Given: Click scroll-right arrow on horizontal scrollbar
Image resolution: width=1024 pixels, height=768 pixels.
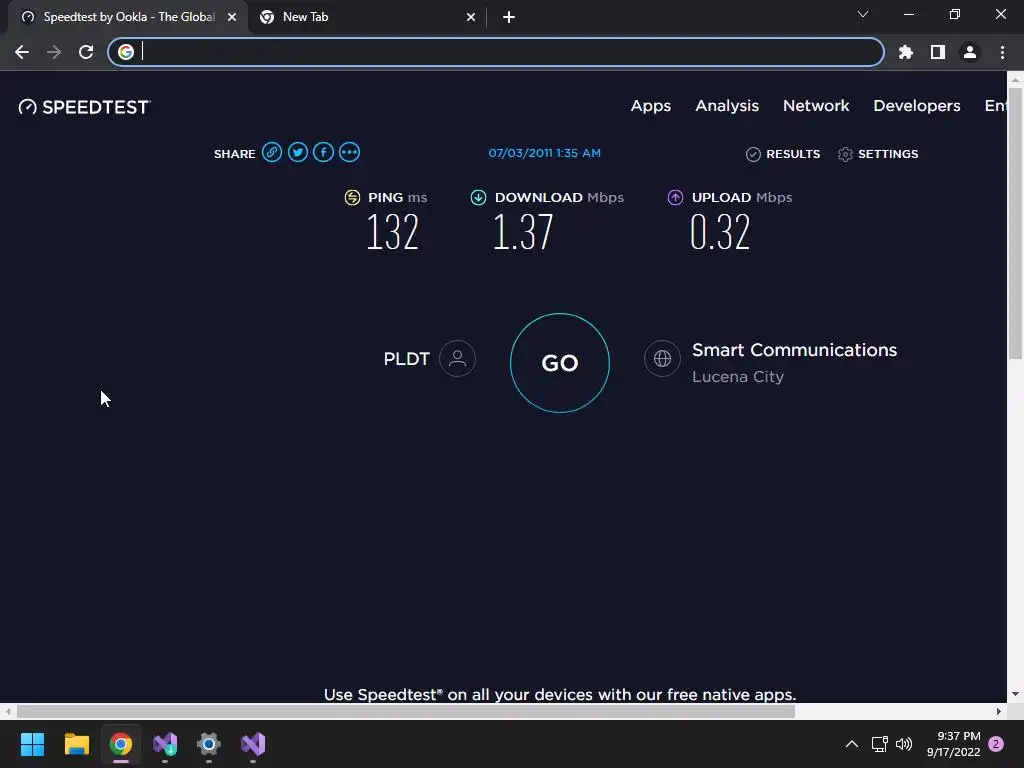Looking at the screenshot, I should (999, 711).
